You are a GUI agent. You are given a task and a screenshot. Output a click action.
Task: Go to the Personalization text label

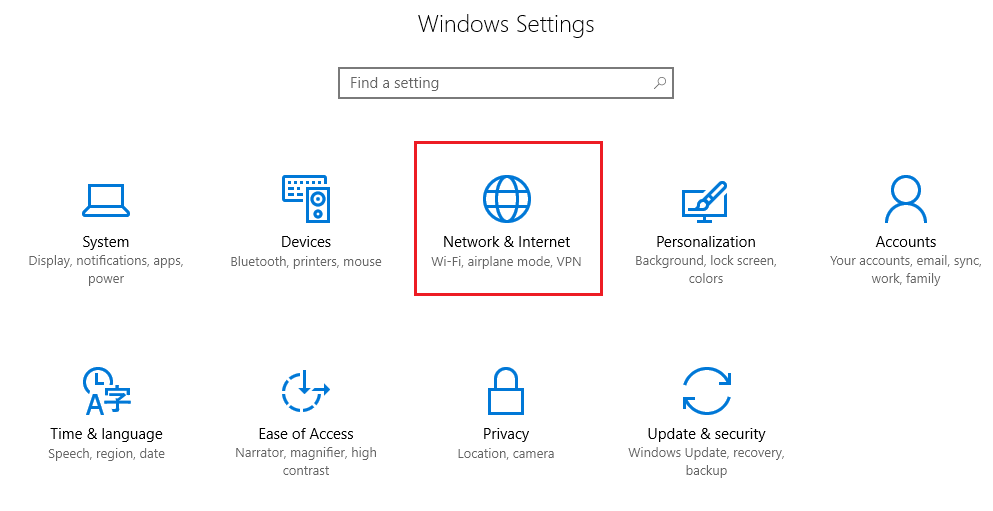pyautogui.click(x=706, y=242)
